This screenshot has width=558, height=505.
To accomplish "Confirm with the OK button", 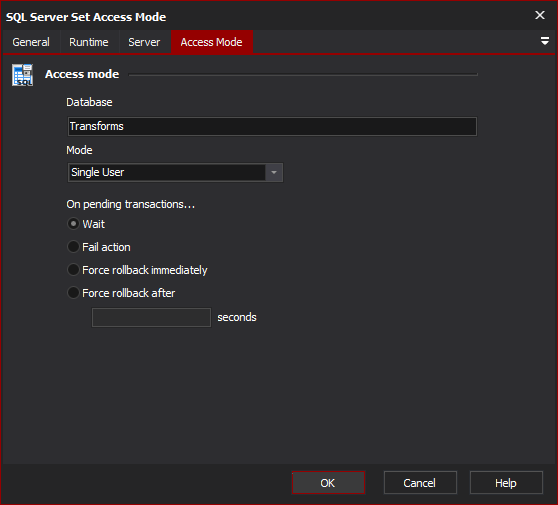I will [328, 483].
